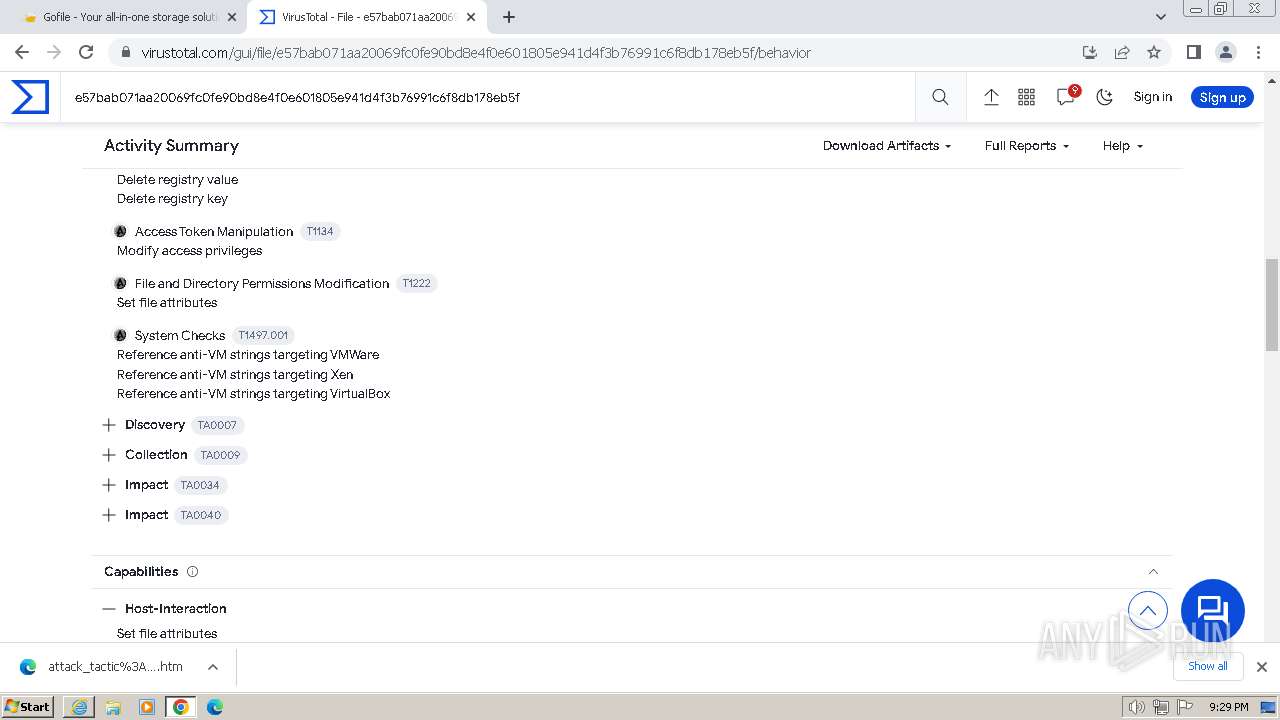Collapse the Capabilities panel chevron

point(1153,572)
